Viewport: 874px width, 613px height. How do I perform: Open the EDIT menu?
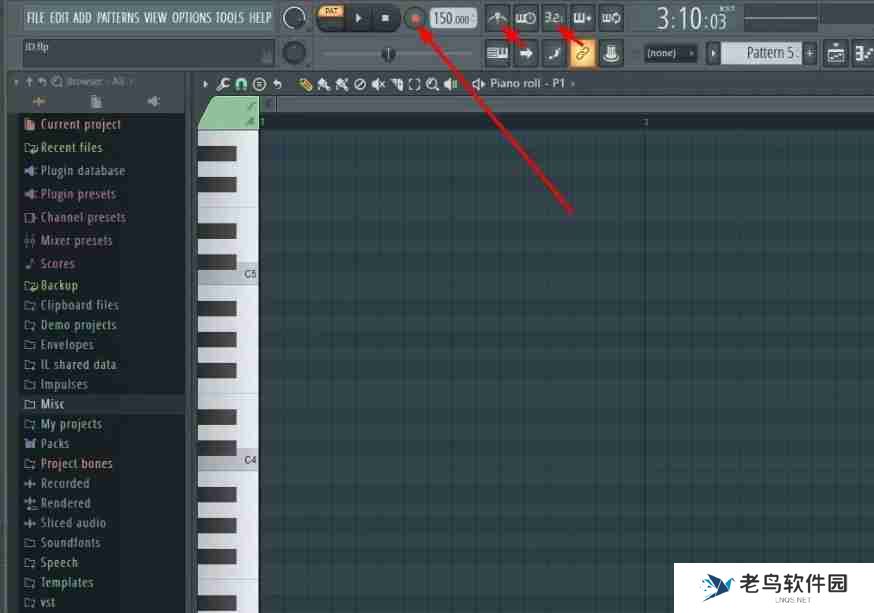click(59, 17)
